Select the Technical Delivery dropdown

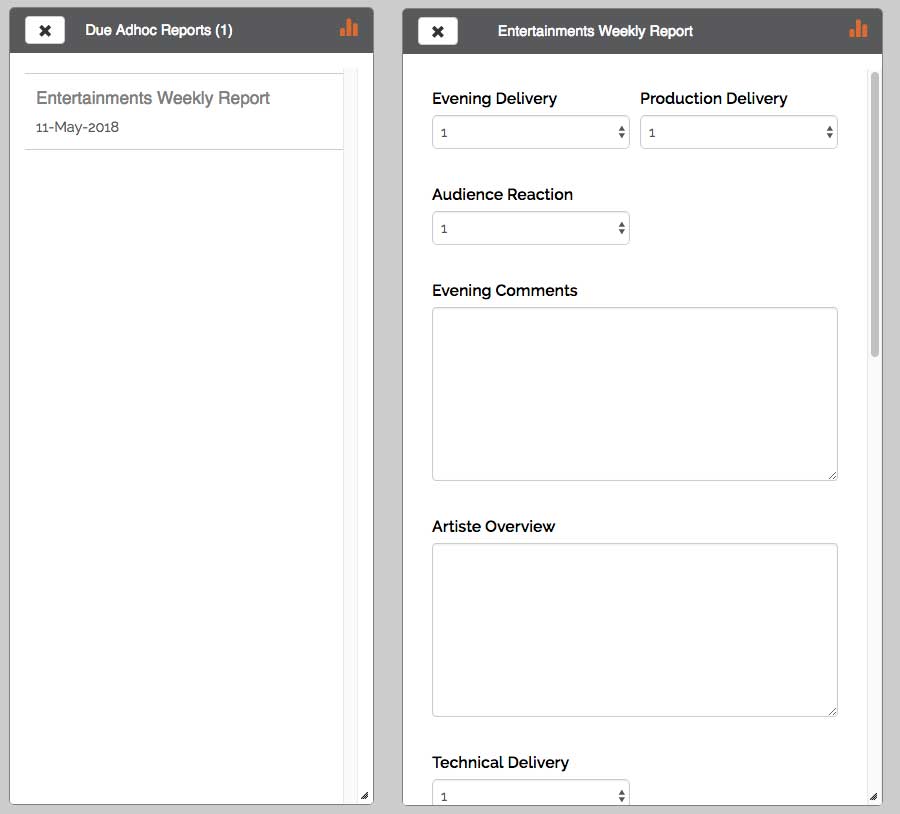(530, 794)
